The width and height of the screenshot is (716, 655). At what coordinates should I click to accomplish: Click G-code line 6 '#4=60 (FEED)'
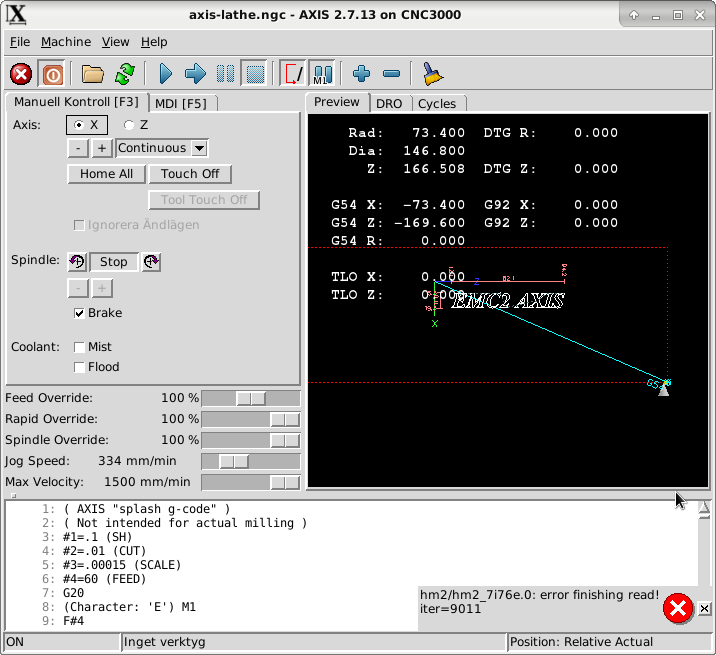(x=105, y=579)
